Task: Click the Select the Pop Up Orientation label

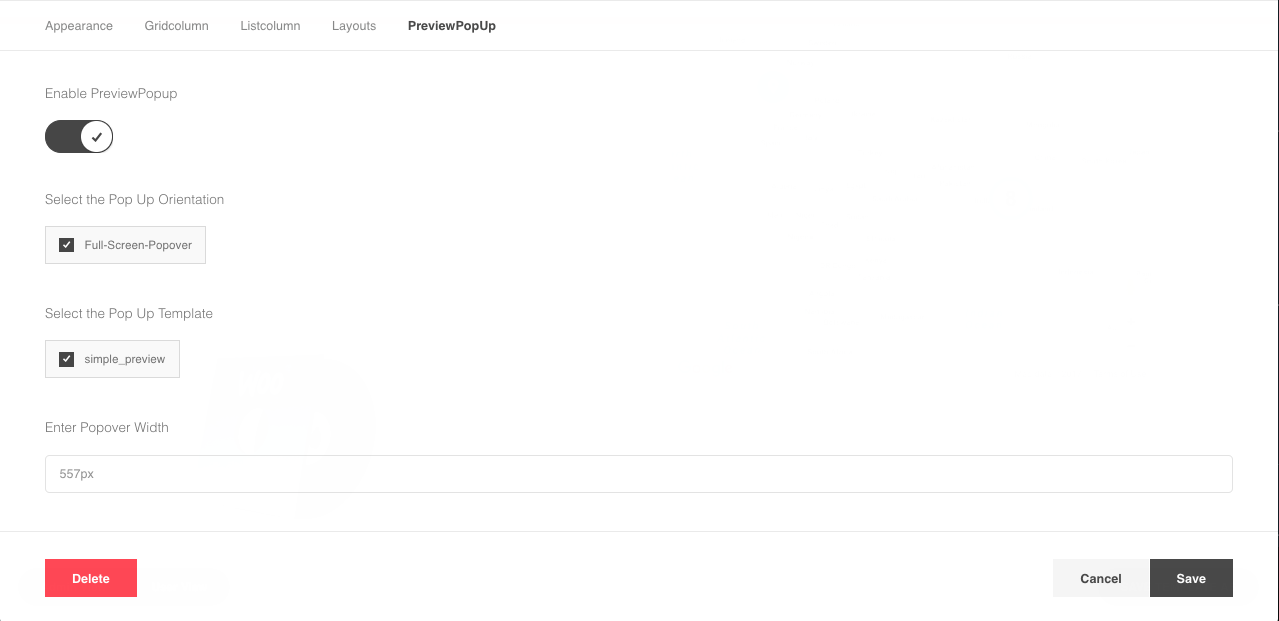Action: click(x=134, y=199)
